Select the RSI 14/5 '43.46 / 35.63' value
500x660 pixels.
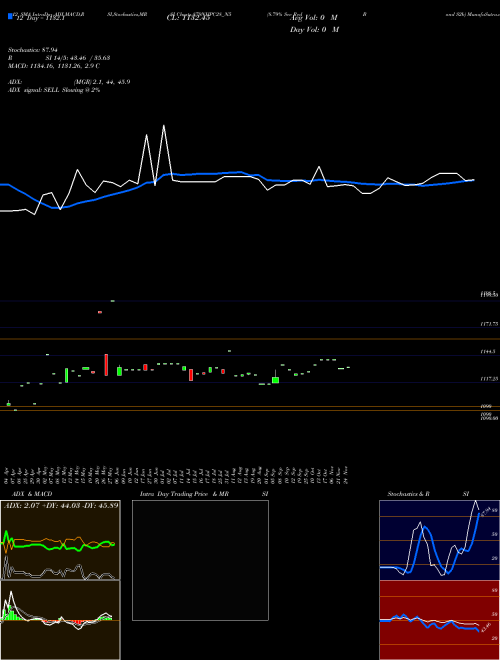click(91, 58)
